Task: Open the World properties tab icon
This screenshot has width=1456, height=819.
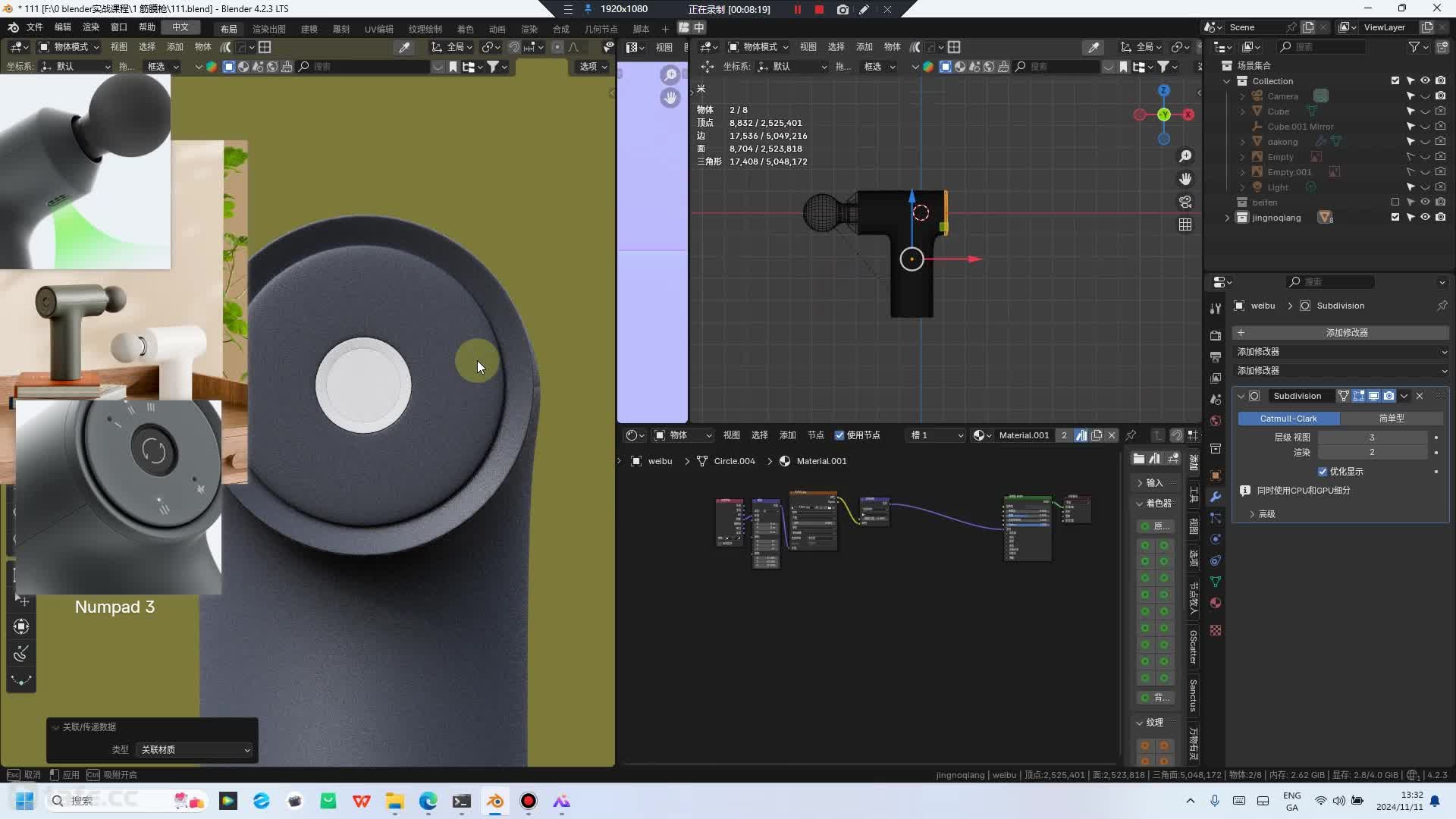Action: (x=1216, y=421)
